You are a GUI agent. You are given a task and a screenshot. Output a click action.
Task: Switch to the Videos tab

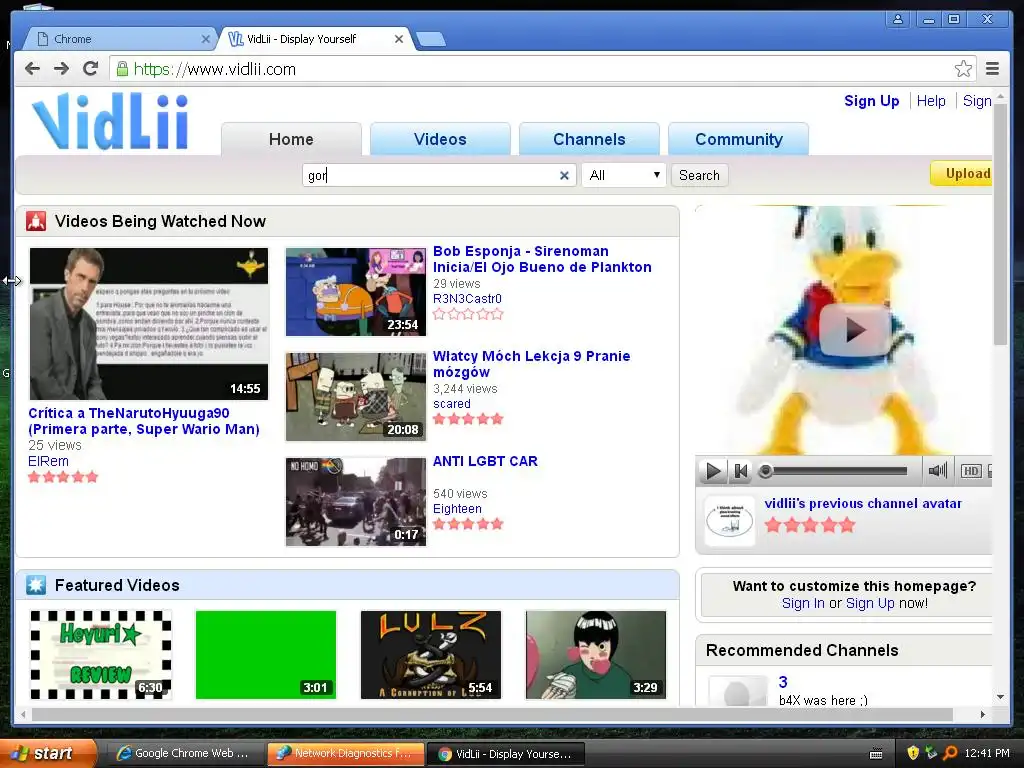440,139
